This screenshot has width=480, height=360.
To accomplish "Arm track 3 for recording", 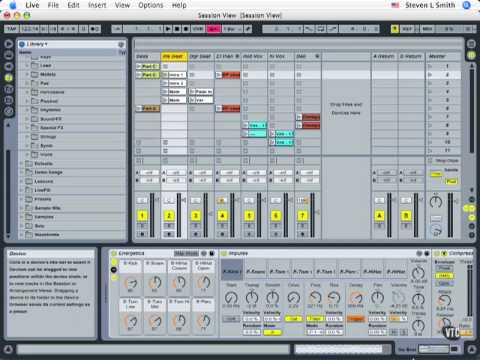I will coord(196,234).
